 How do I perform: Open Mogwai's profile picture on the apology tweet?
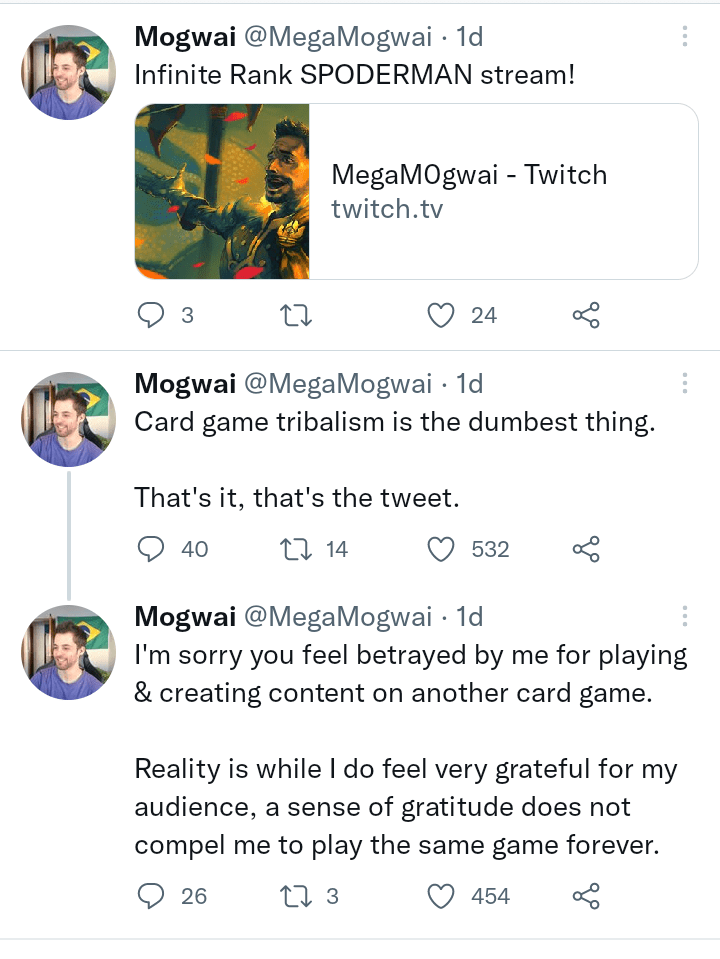tap(68, 653)
